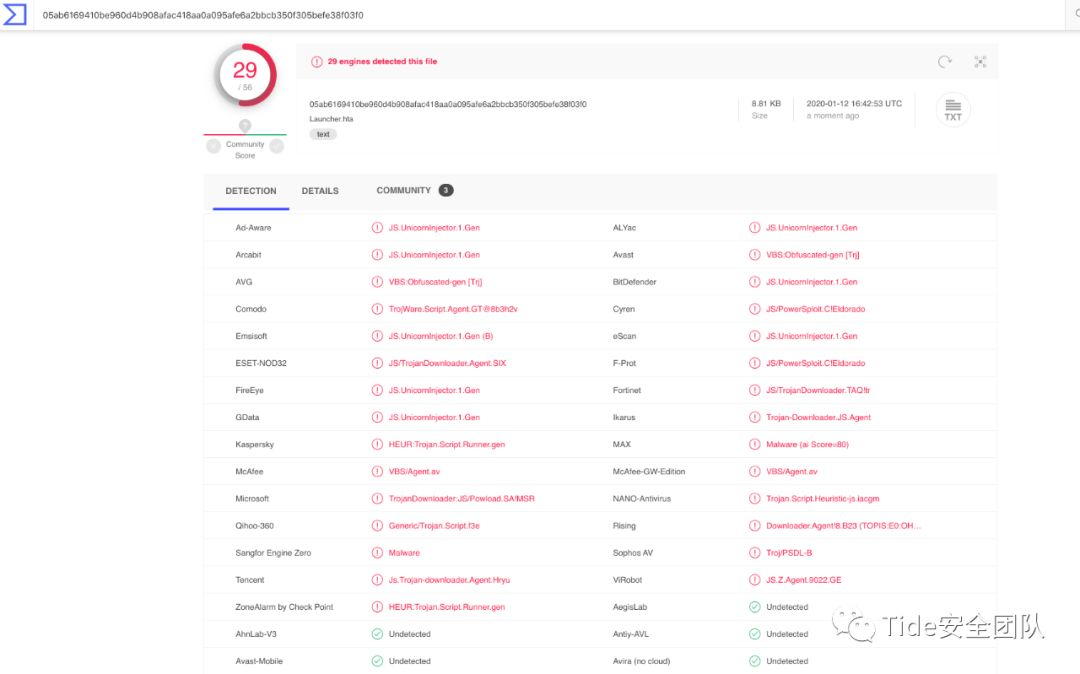1080x674 pixels.
Task: Click Comodo result TrojWare.Script.Agent.GT
Action: point(453,309)
